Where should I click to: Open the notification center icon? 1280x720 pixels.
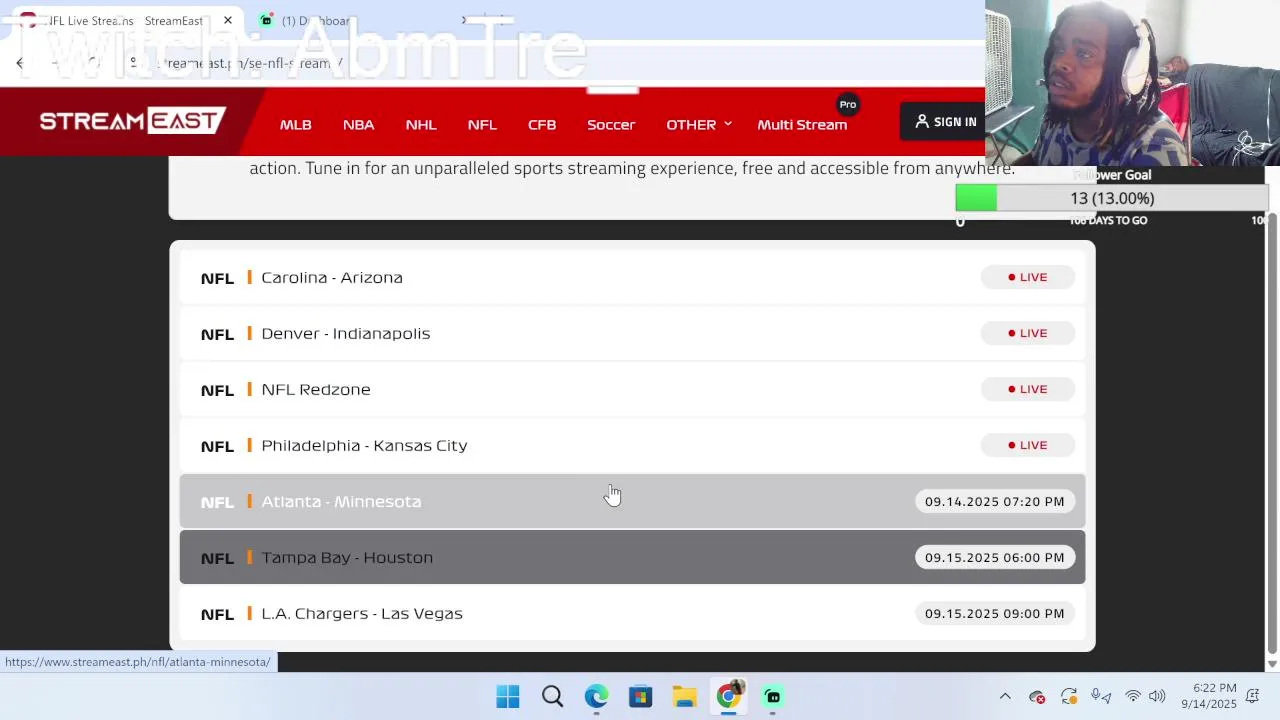coord(1252,697)
